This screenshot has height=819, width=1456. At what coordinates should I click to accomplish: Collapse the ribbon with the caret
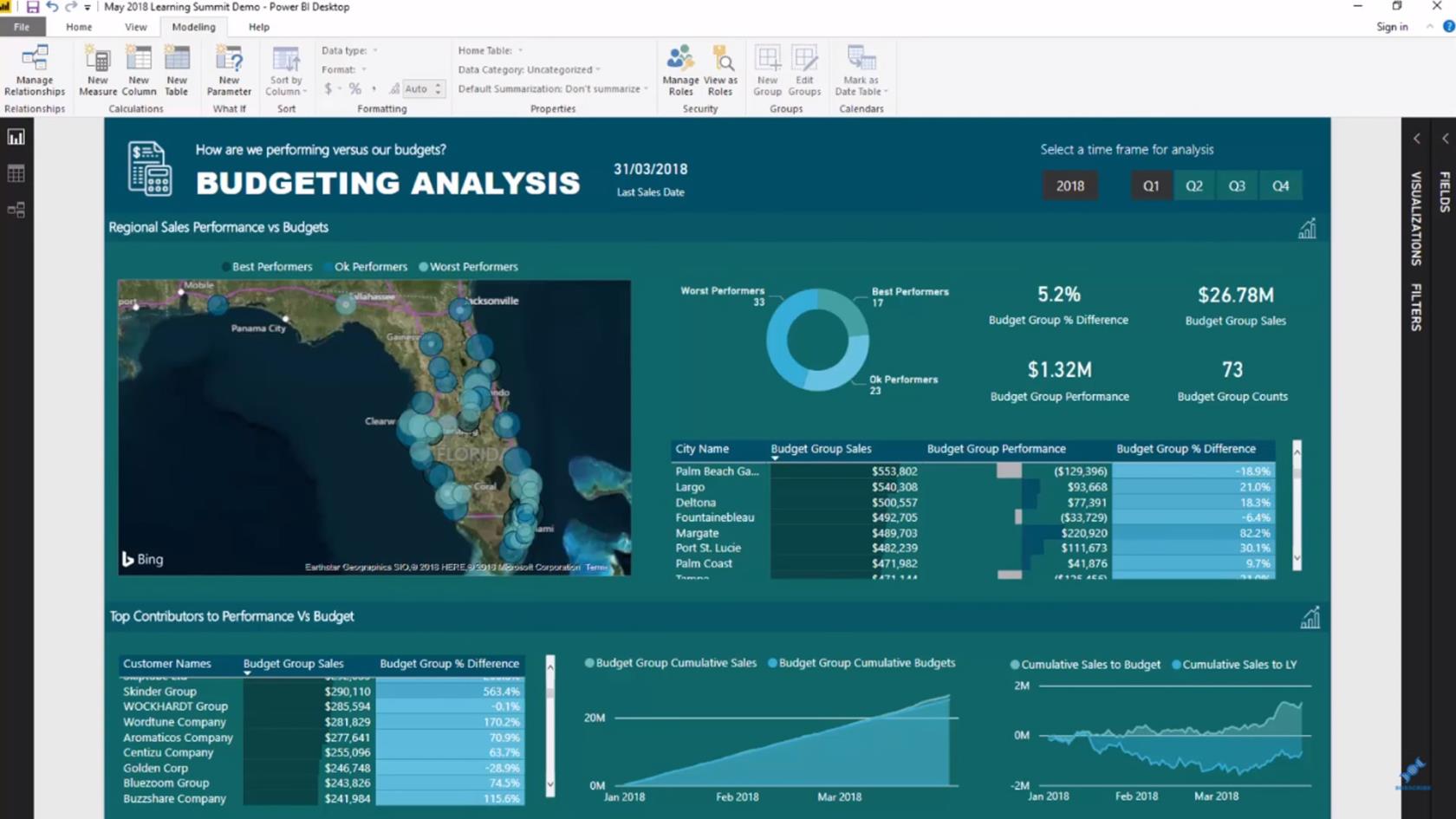point(1429,27)
